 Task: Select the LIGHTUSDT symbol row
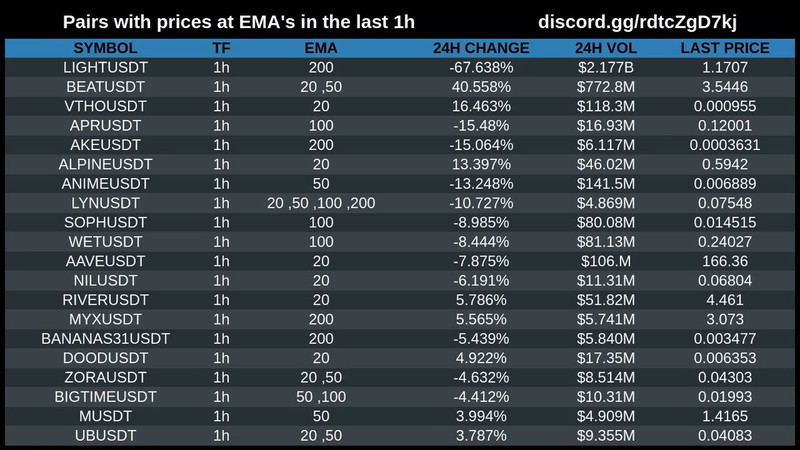coord(106,67)
